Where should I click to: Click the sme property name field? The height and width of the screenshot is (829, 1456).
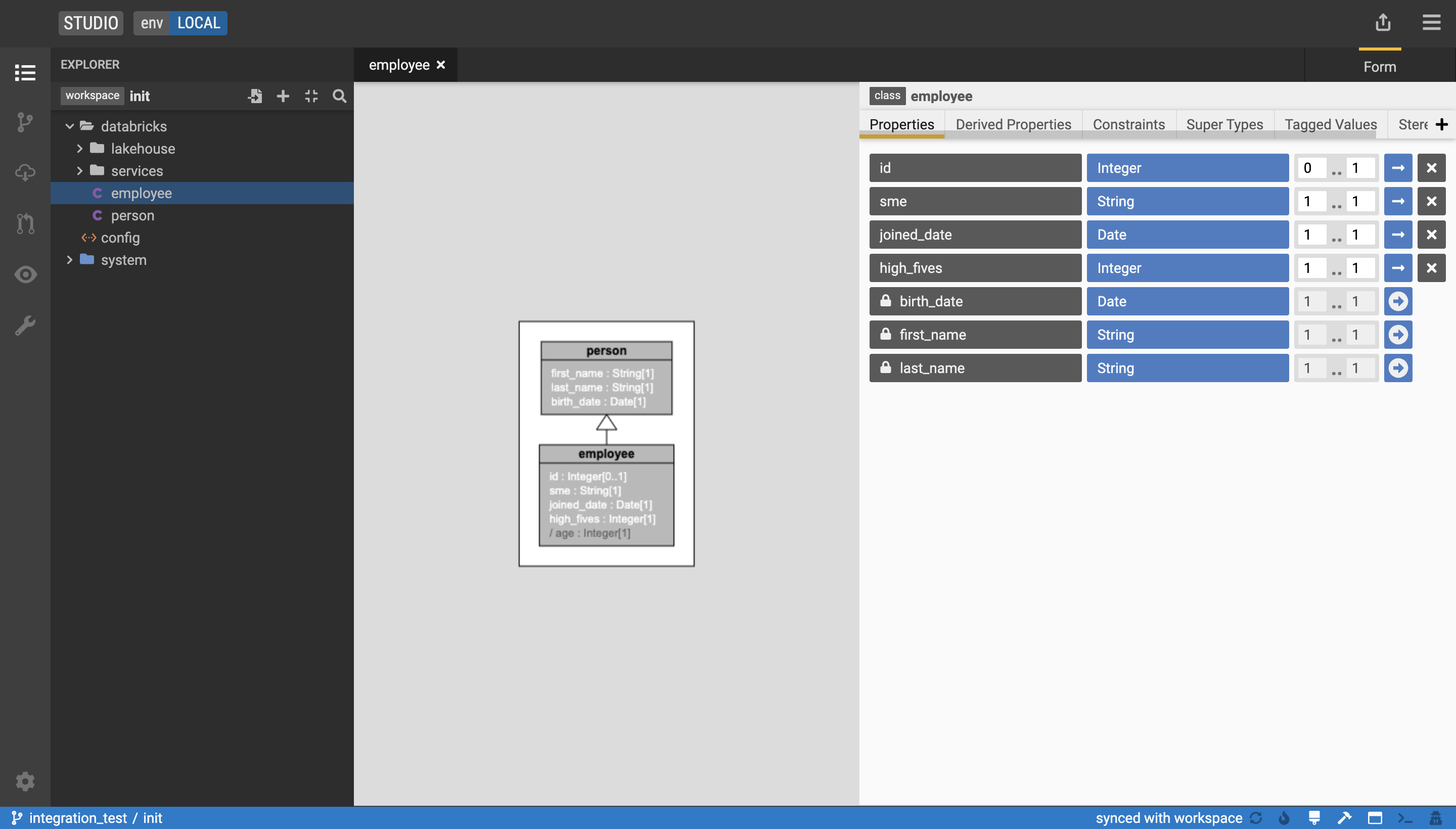[974, 201]
